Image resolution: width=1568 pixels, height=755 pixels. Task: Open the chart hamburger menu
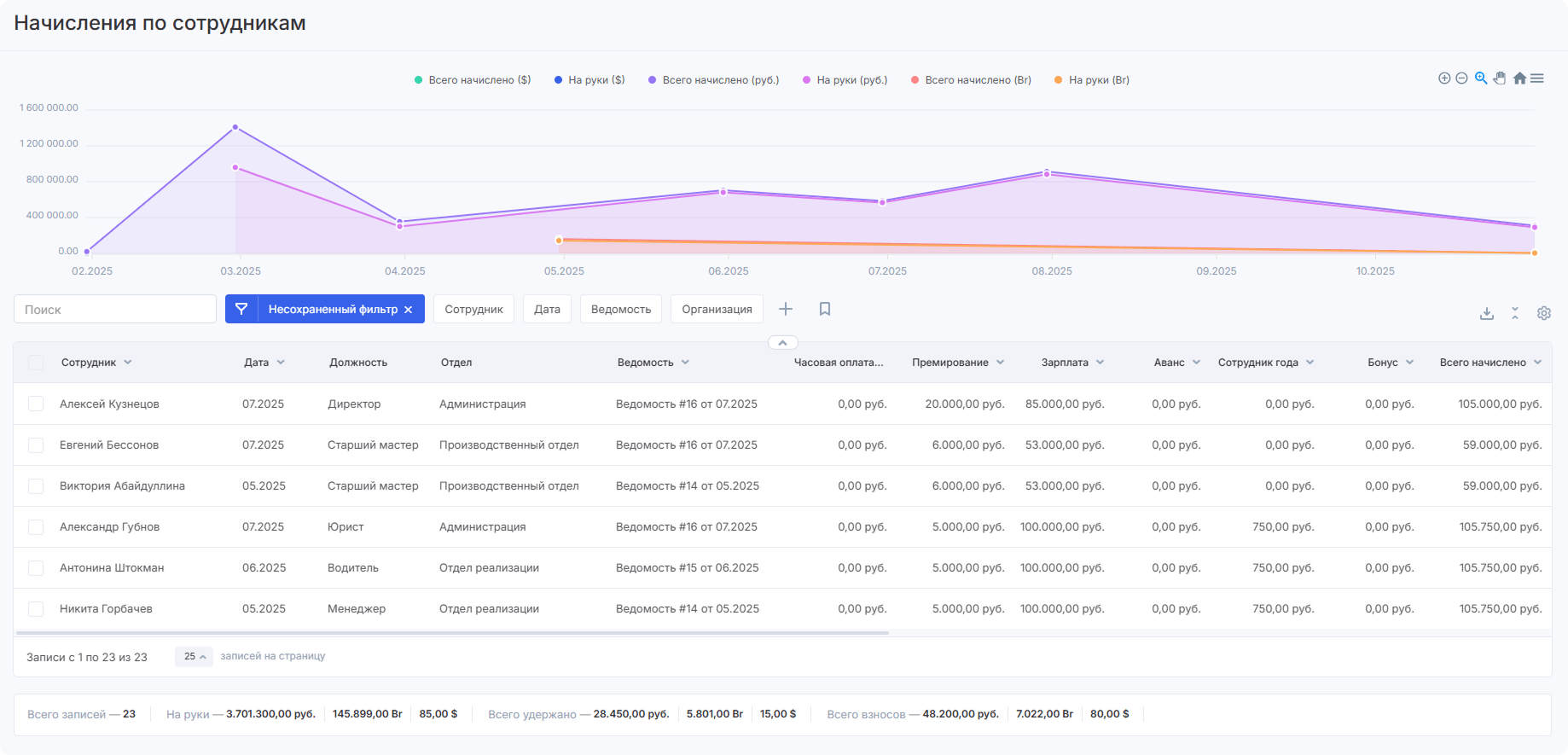pyautogui.click(x=1537, y=78)
